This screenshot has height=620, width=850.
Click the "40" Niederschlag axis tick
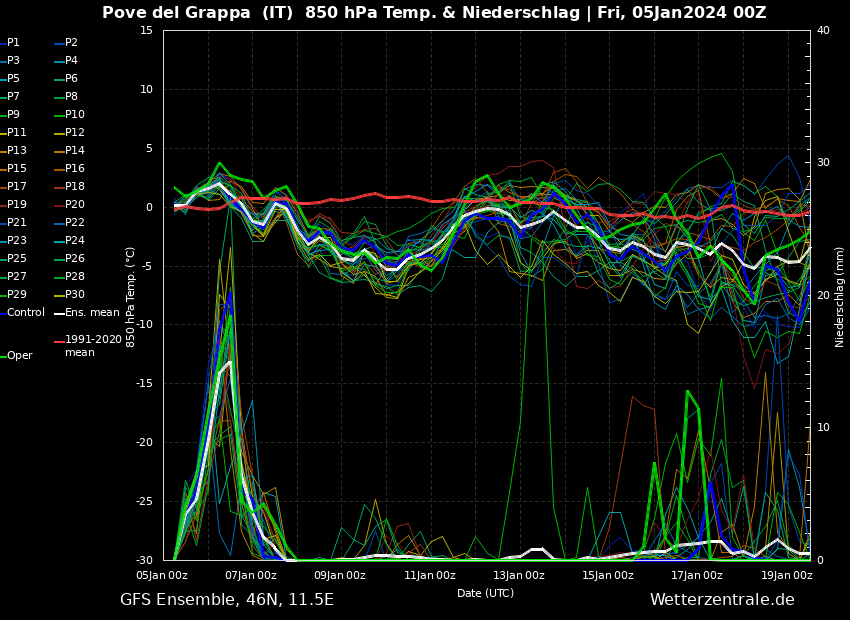pyautogui.click(x=823, y=30)
